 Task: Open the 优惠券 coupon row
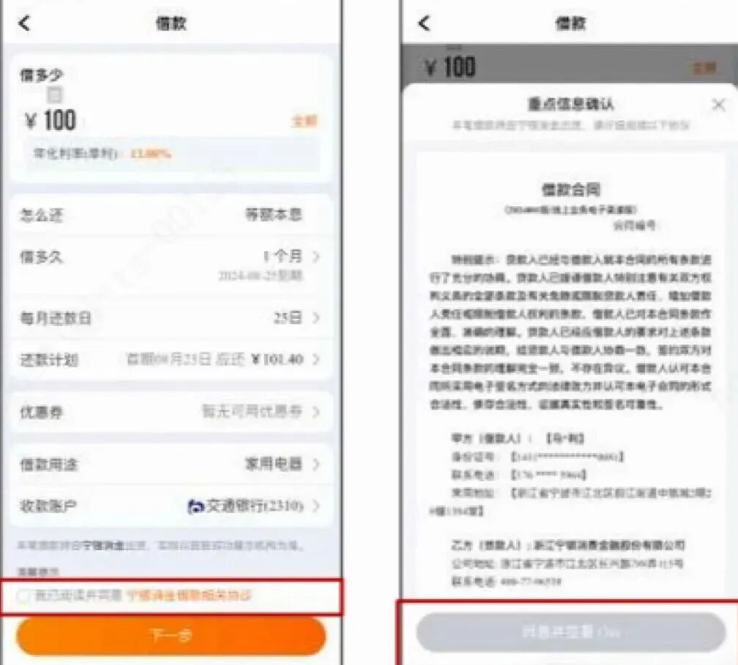[170, 412]
